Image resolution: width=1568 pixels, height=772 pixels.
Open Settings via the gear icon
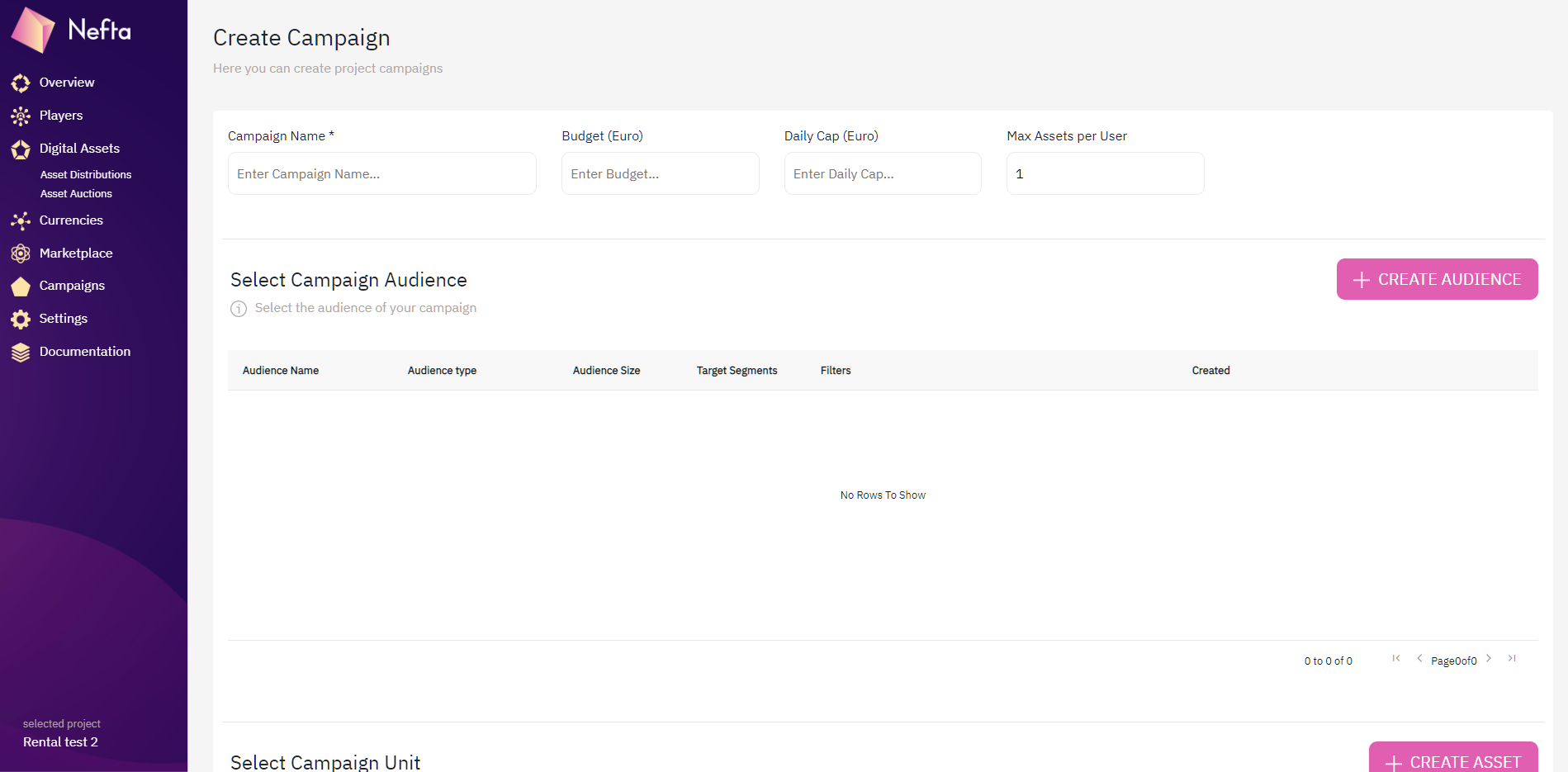(21, 319)
